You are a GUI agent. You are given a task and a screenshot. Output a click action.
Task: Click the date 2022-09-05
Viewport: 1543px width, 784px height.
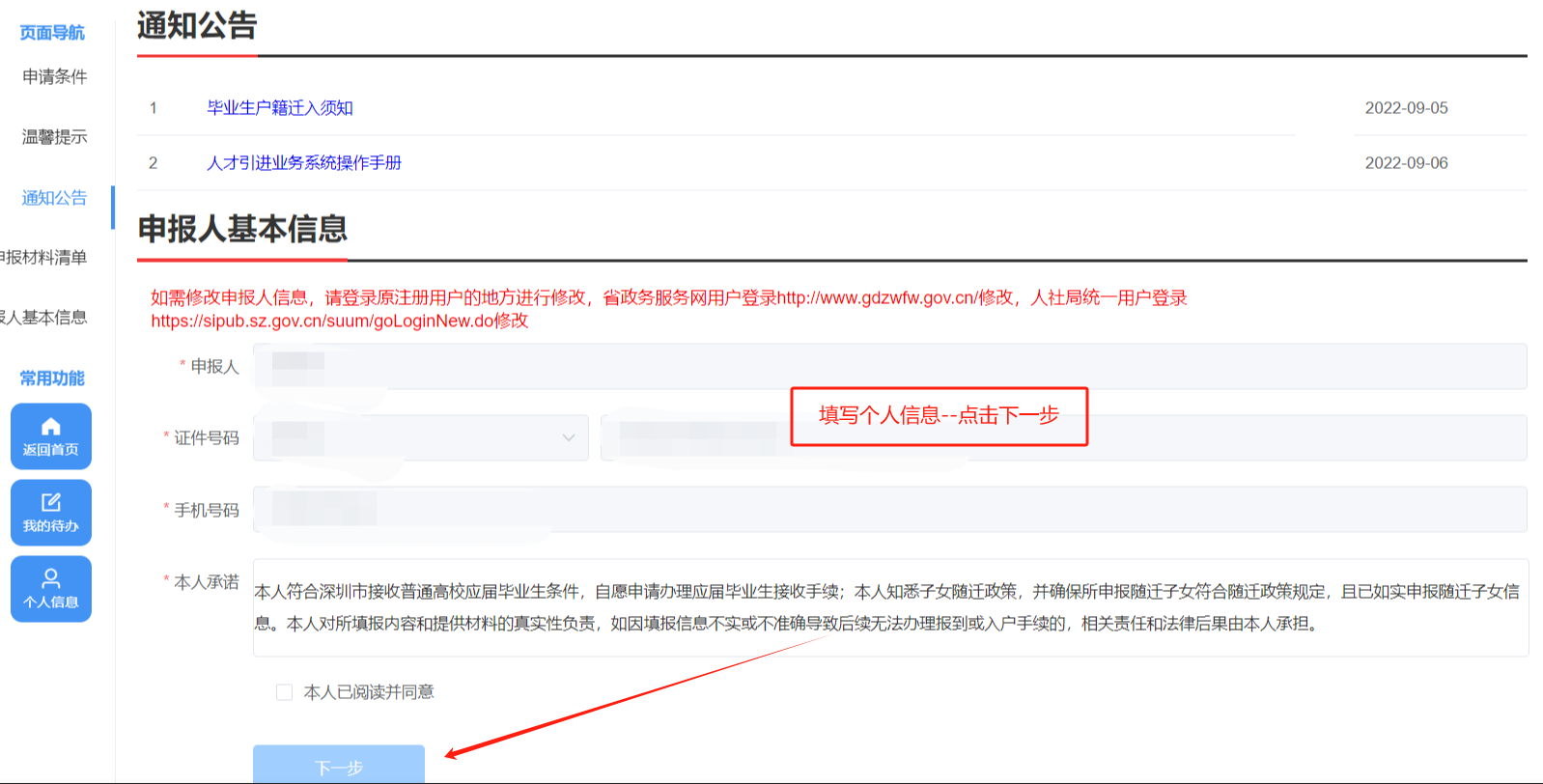point(1407,108)
